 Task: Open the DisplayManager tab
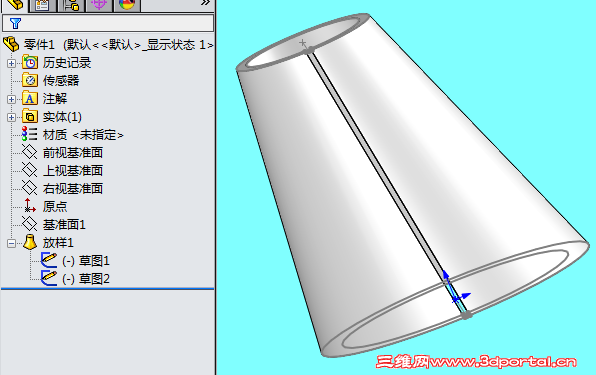click(x=127, y=5)
